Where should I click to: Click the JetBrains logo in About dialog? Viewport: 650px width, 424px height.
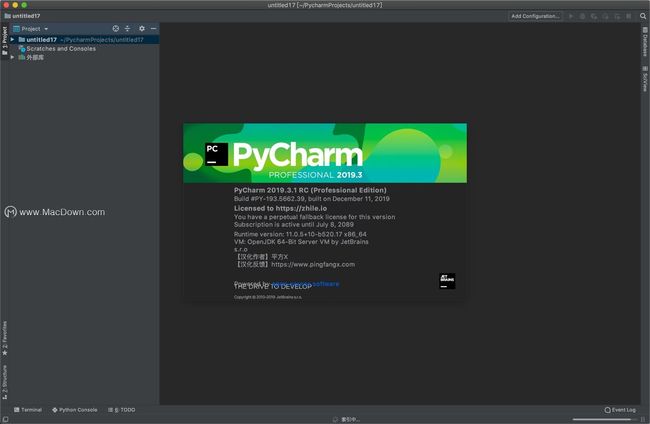447,281
